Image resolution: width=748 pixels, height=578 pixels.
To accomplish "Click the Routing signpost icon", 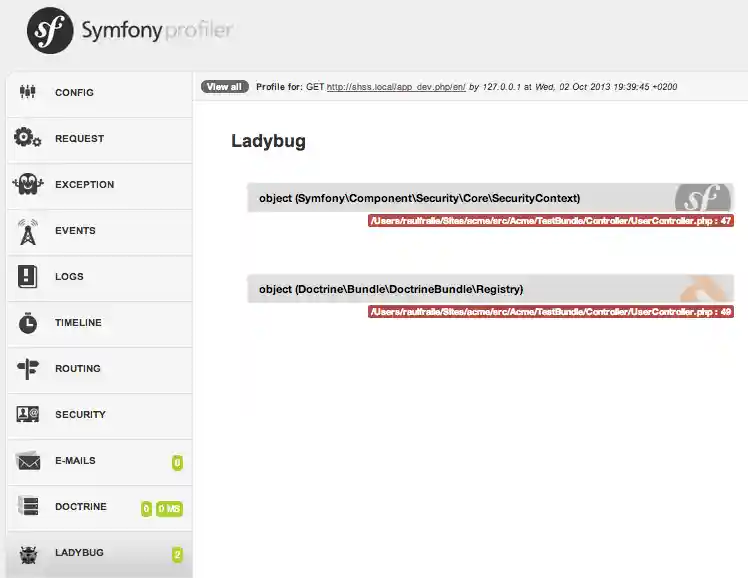I will click(x=28, y=369).
